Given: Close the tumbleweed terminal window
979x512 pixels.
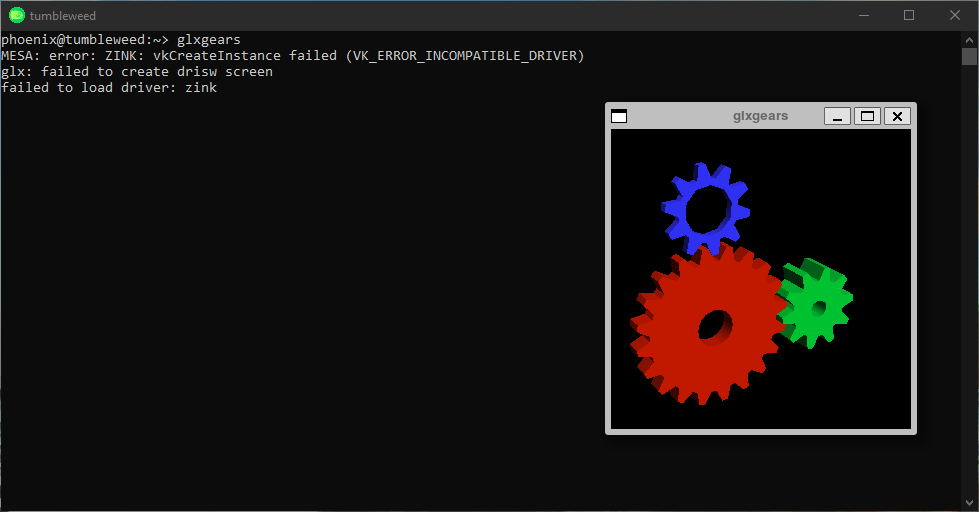Looking at the screenshot, I should point(955,15).
